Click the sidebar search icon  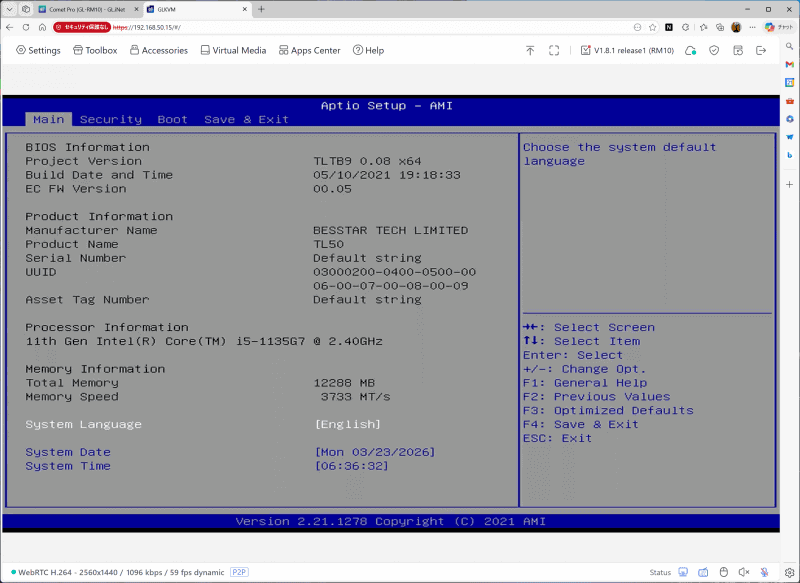[x=789, y=46]
